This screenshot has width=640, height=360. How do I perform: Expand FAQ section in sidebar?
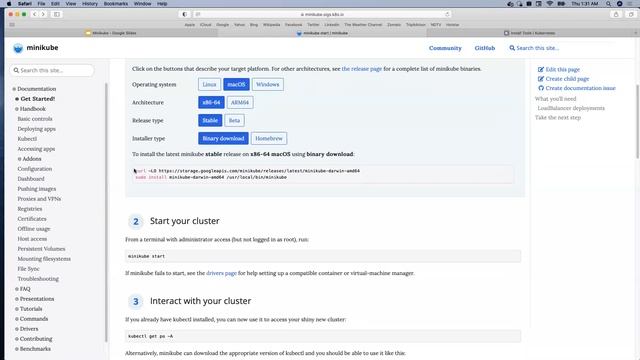[x=17, y=289]
